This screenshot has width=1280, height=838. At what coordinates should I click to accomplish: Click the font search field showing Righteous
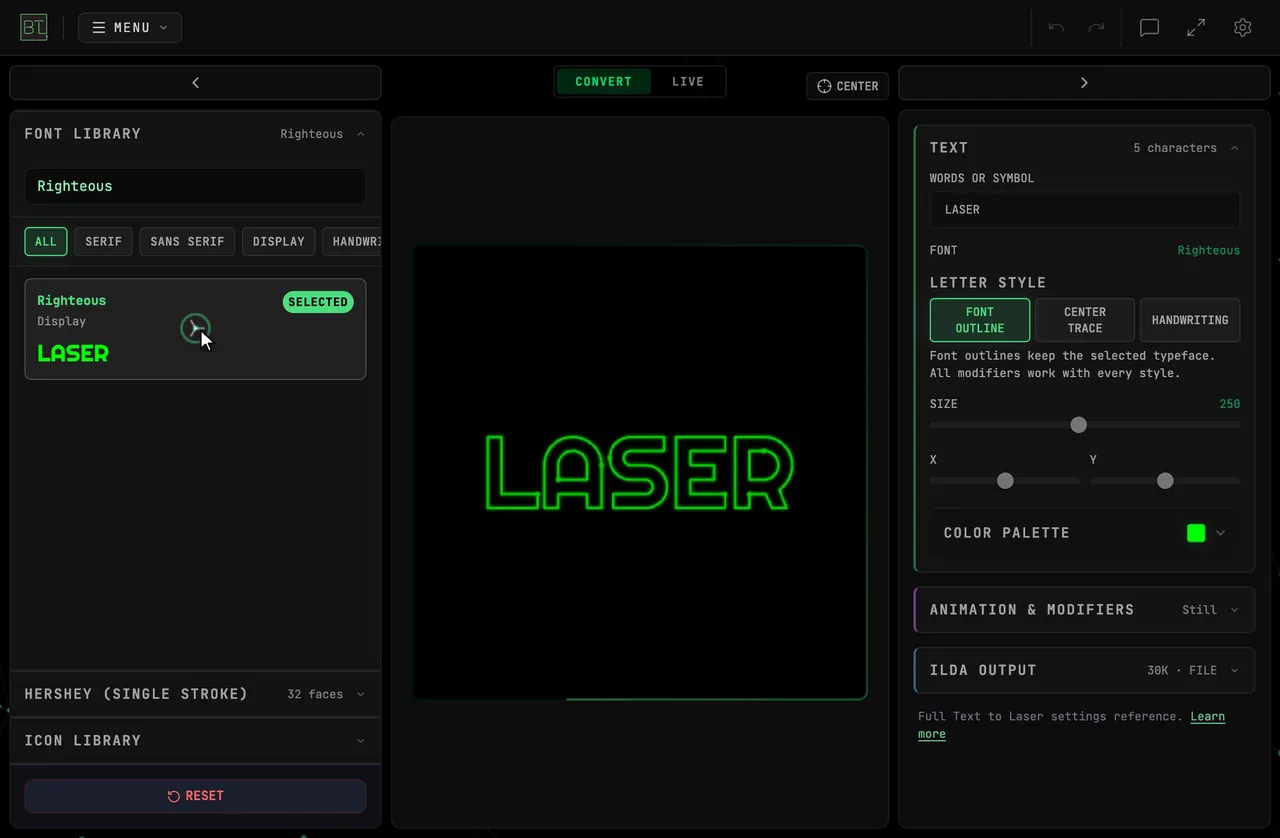click(x=195, y=186)
